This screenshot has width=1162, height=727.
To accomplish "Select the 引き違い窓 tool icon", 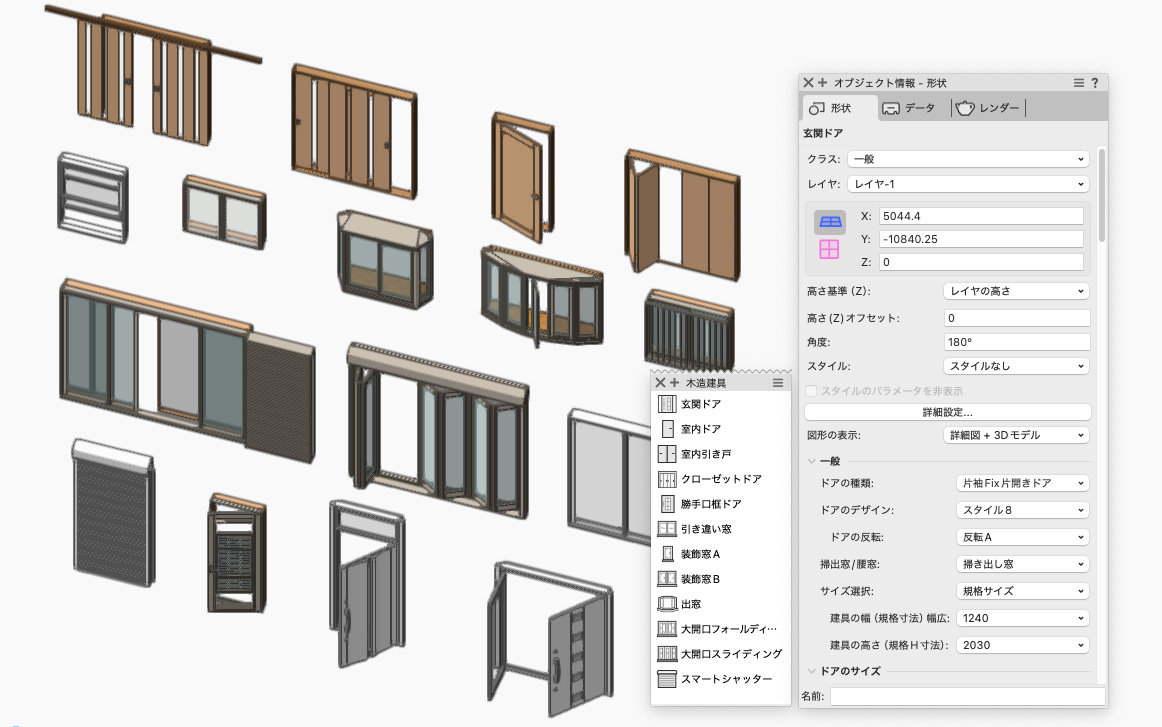I will [x=667, y=529].
